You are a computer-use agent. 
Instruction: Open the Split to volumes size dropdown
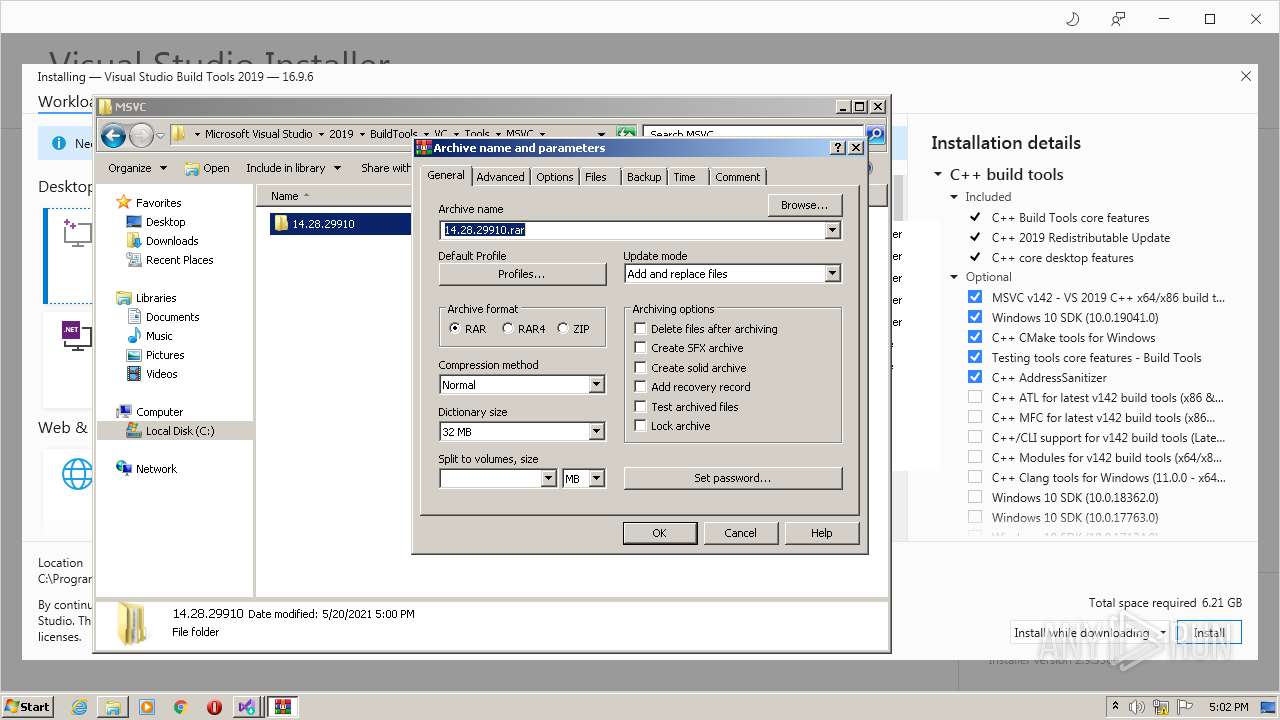(548, 478)
